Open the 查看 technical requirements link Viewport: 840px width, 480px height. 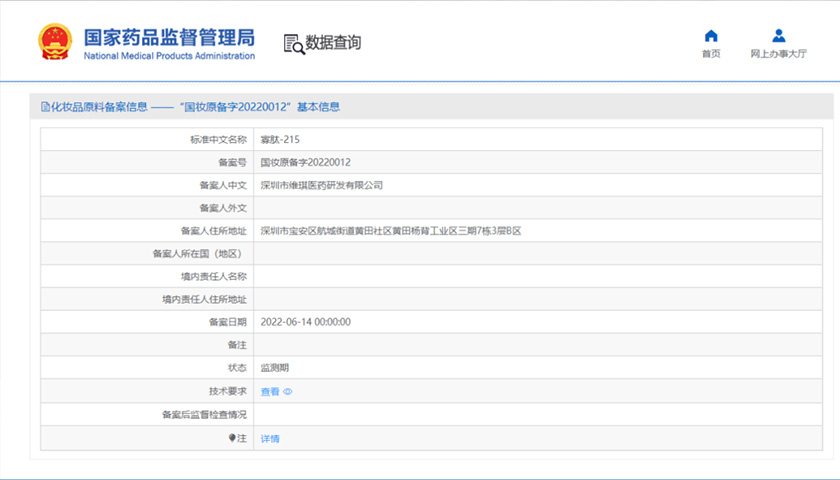tap(269, 392)
